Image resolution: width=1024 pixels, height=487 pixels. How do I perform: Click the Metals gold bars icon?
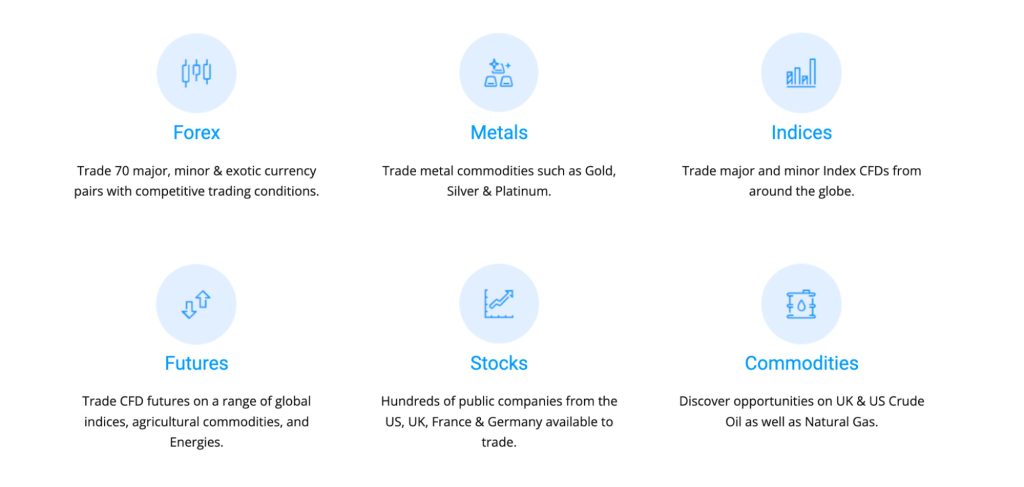[499, 73]
